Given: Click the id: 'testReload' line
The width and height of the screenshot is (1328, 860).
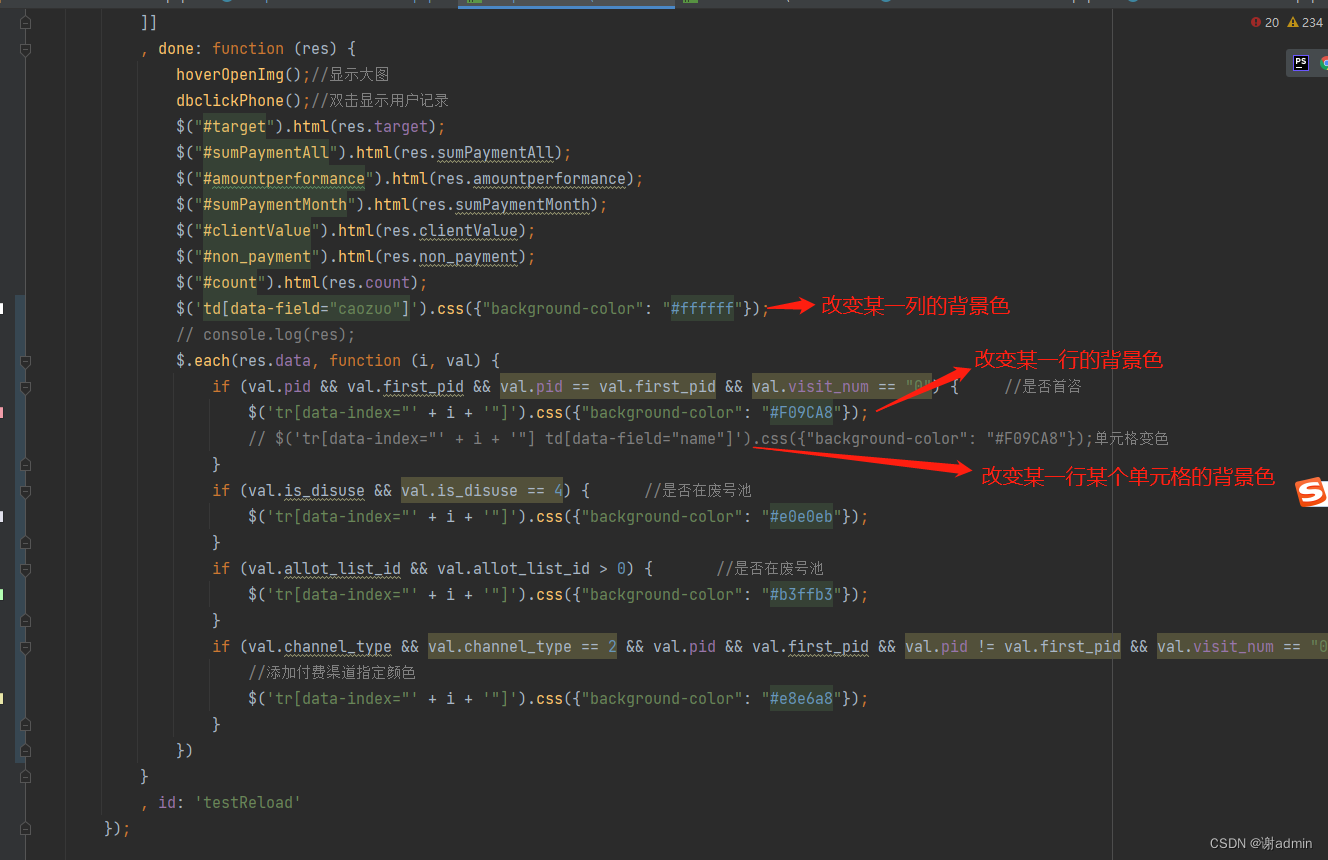Looking at the screenshot, I should point(220,802).
